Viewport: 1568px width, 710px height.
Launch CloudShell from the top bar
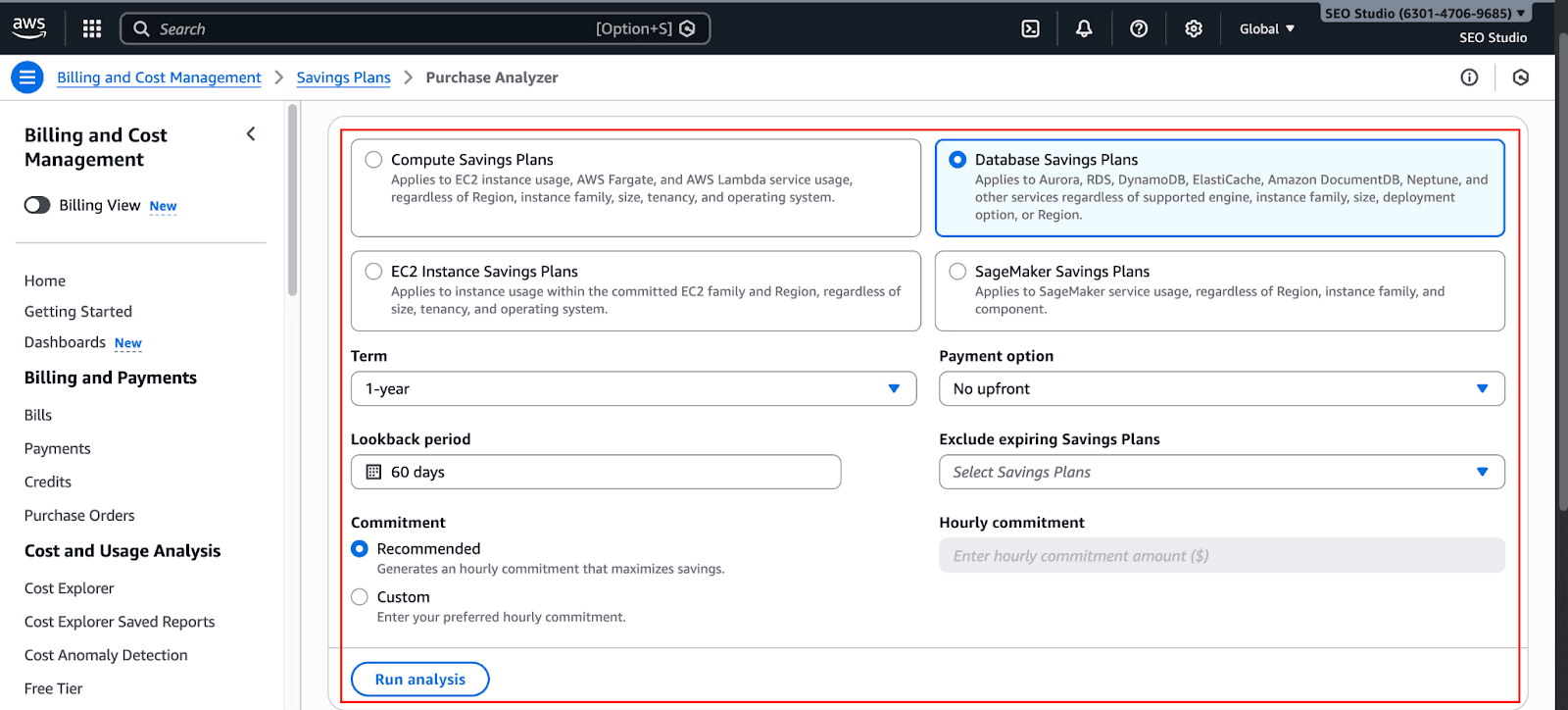click(x=1031, y=29)
